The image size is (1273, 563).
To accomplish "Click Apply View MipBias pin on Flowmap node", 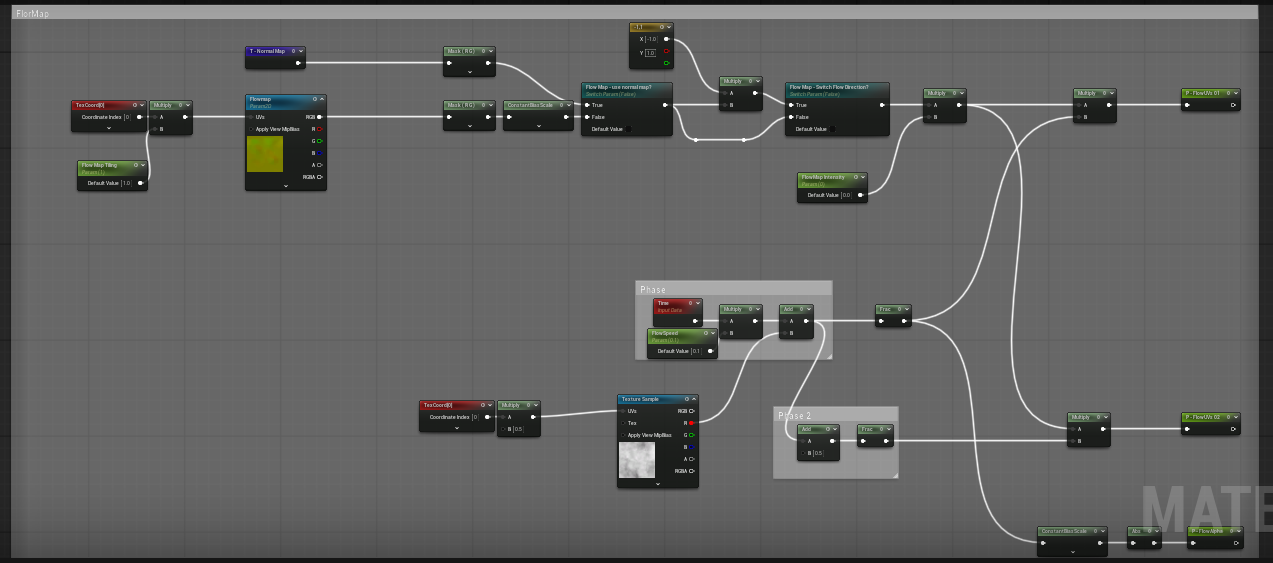I will pyautogui.click(x=252, y=129).
